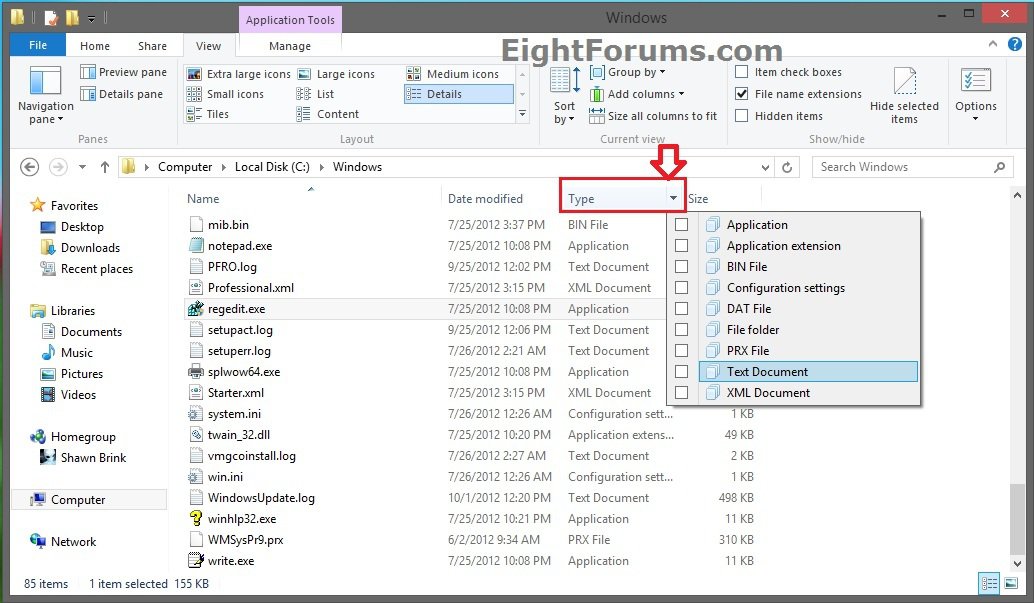
Task: Click the Hide selected items icon
Action: coord(904,96)
